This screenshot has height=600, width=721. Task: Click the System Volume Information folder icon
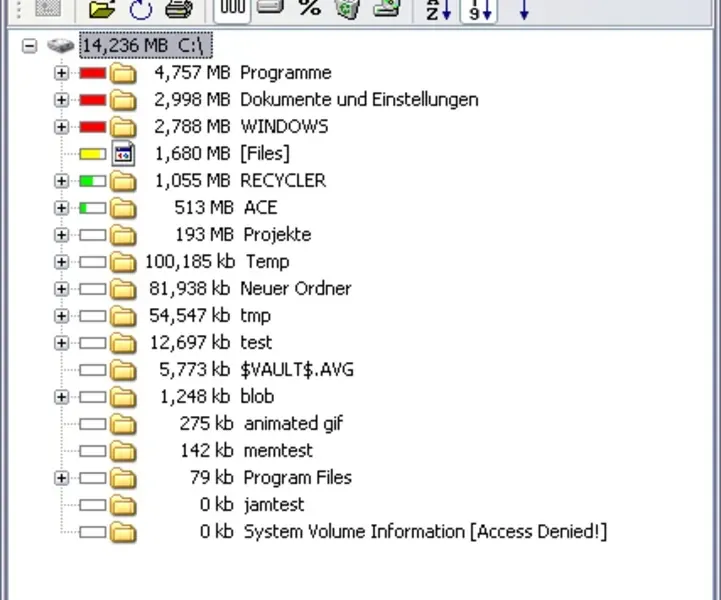click(x=123, y=532)
